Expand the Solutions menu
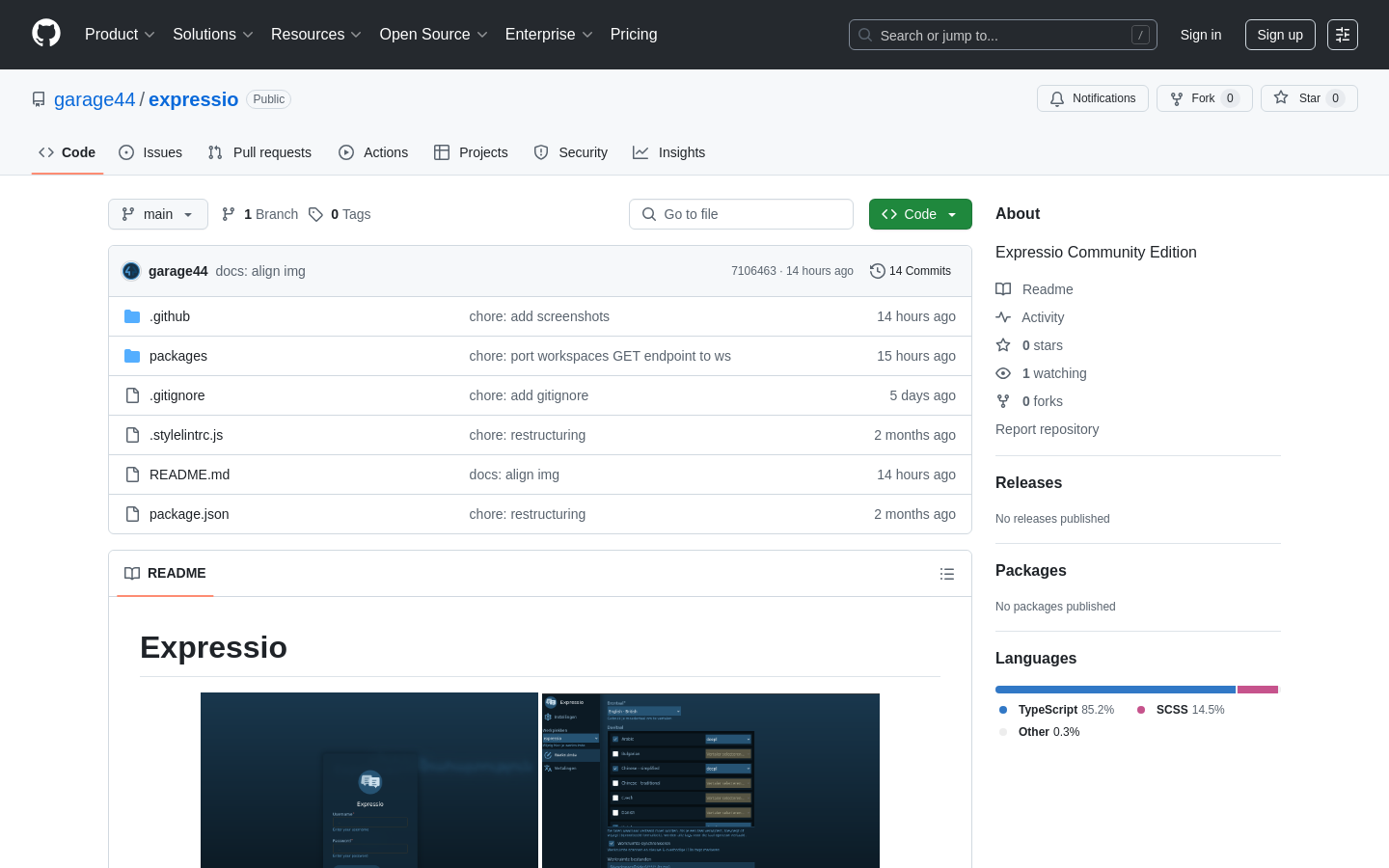Screen dimensions: 1389x868 click(x=213, y=35)
